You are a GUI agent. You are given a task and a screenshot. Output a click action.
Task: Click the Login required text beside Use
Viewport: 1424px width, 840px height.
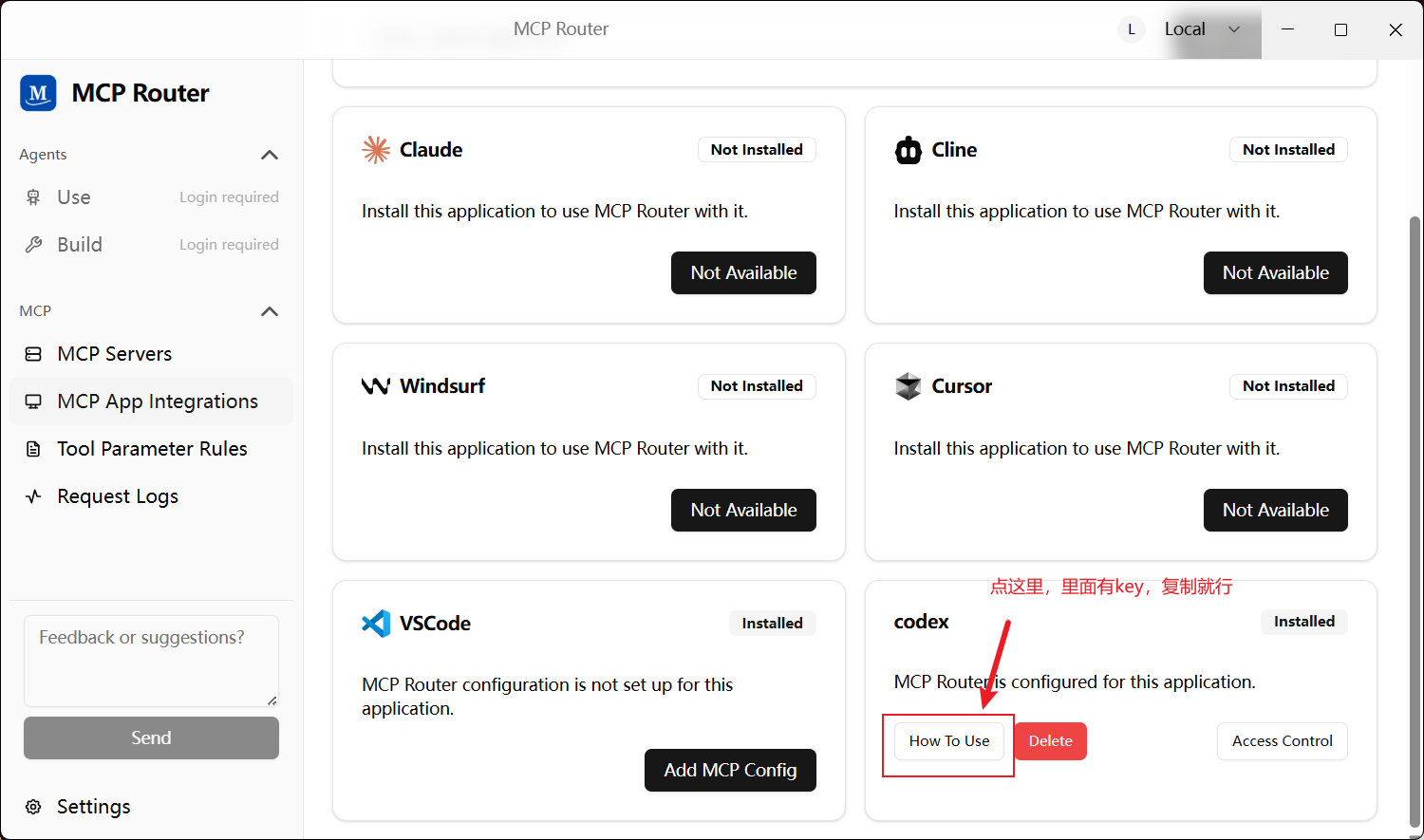(229, 197)
